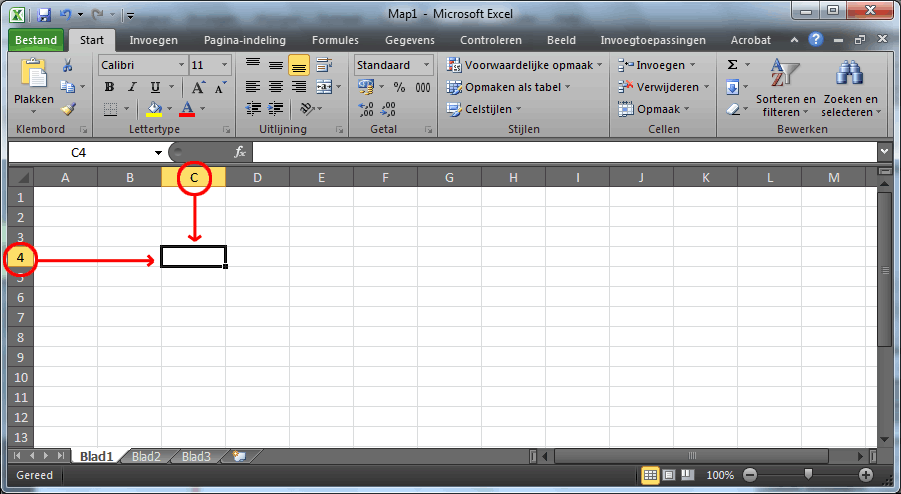This screenshot has width=901, height=494.
Task: Click the AutoSum sigma icon
Action: [732, 65]
